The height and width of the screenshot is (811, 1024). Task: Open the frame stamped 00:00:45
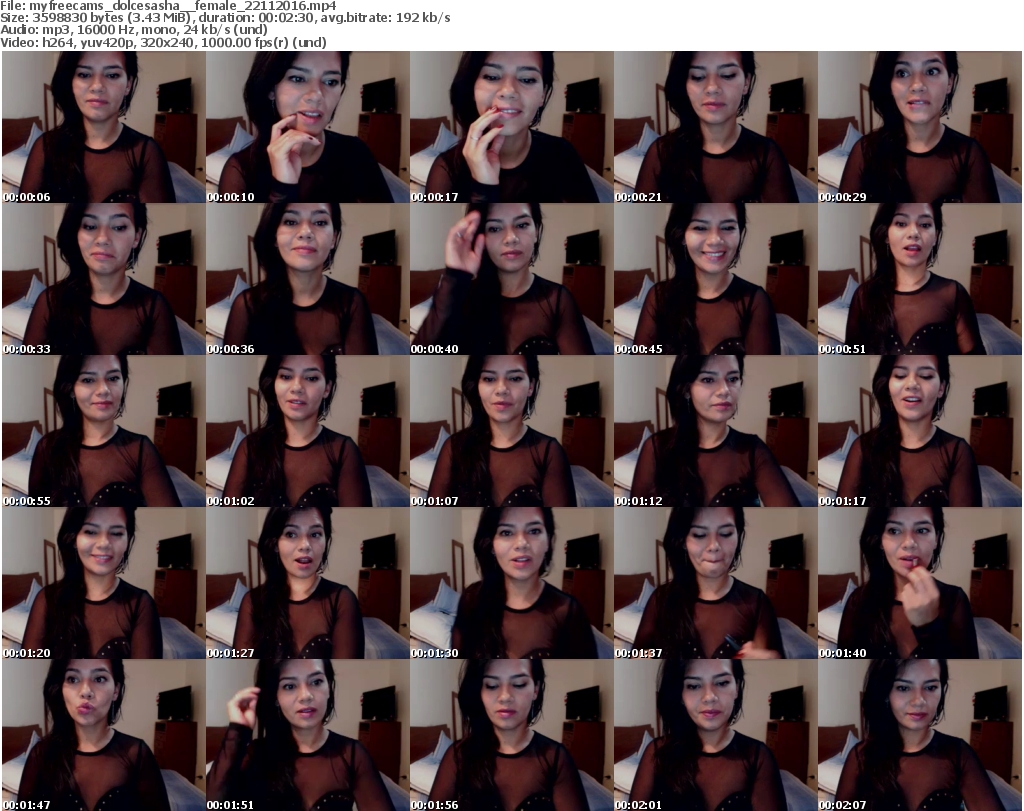[x=715, y=279]
